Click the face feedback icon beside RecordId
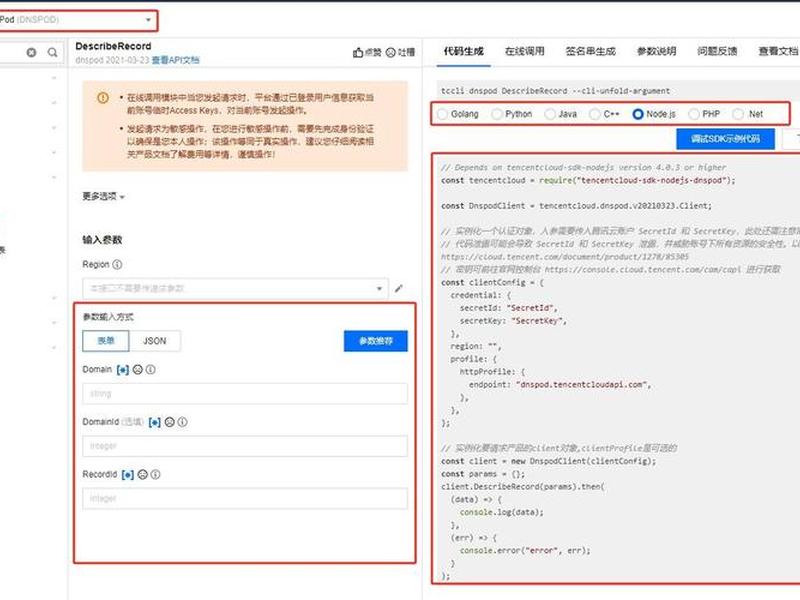800x600 pixels. 143,474
